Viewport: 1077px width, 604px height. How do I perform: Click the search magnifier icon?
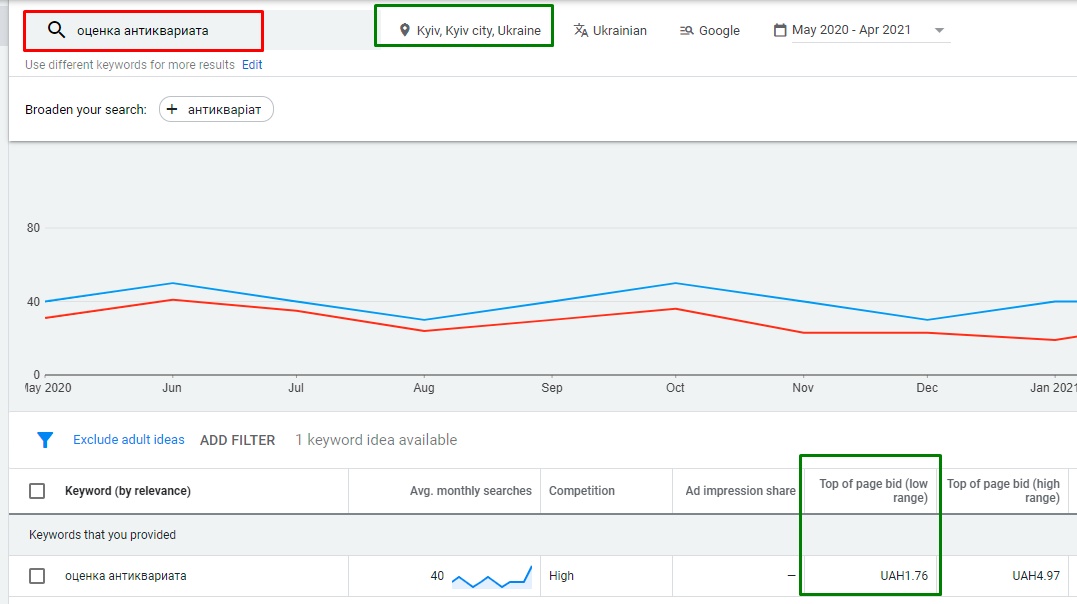tap(56, 30)
